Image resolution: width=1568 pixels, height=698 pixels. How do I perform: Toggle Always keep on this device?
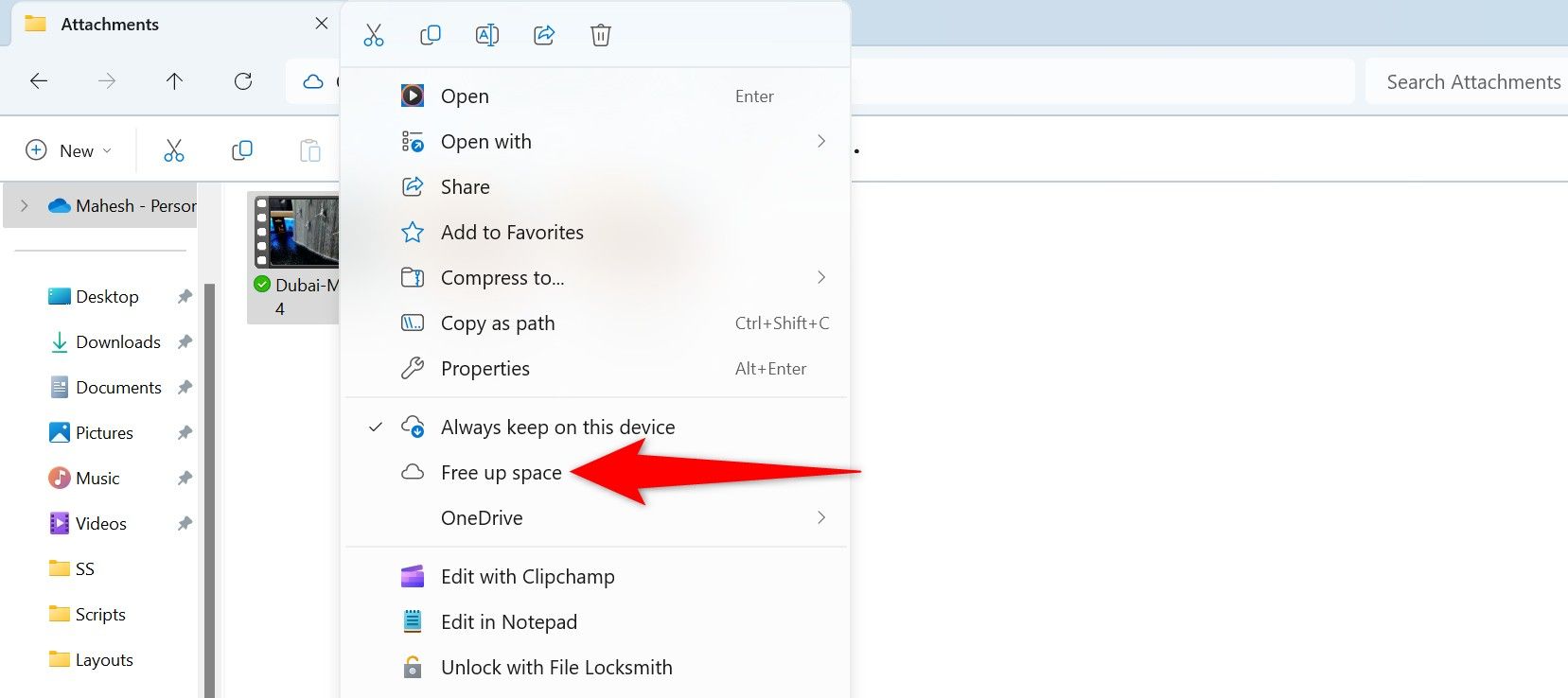tap(596, 427)
